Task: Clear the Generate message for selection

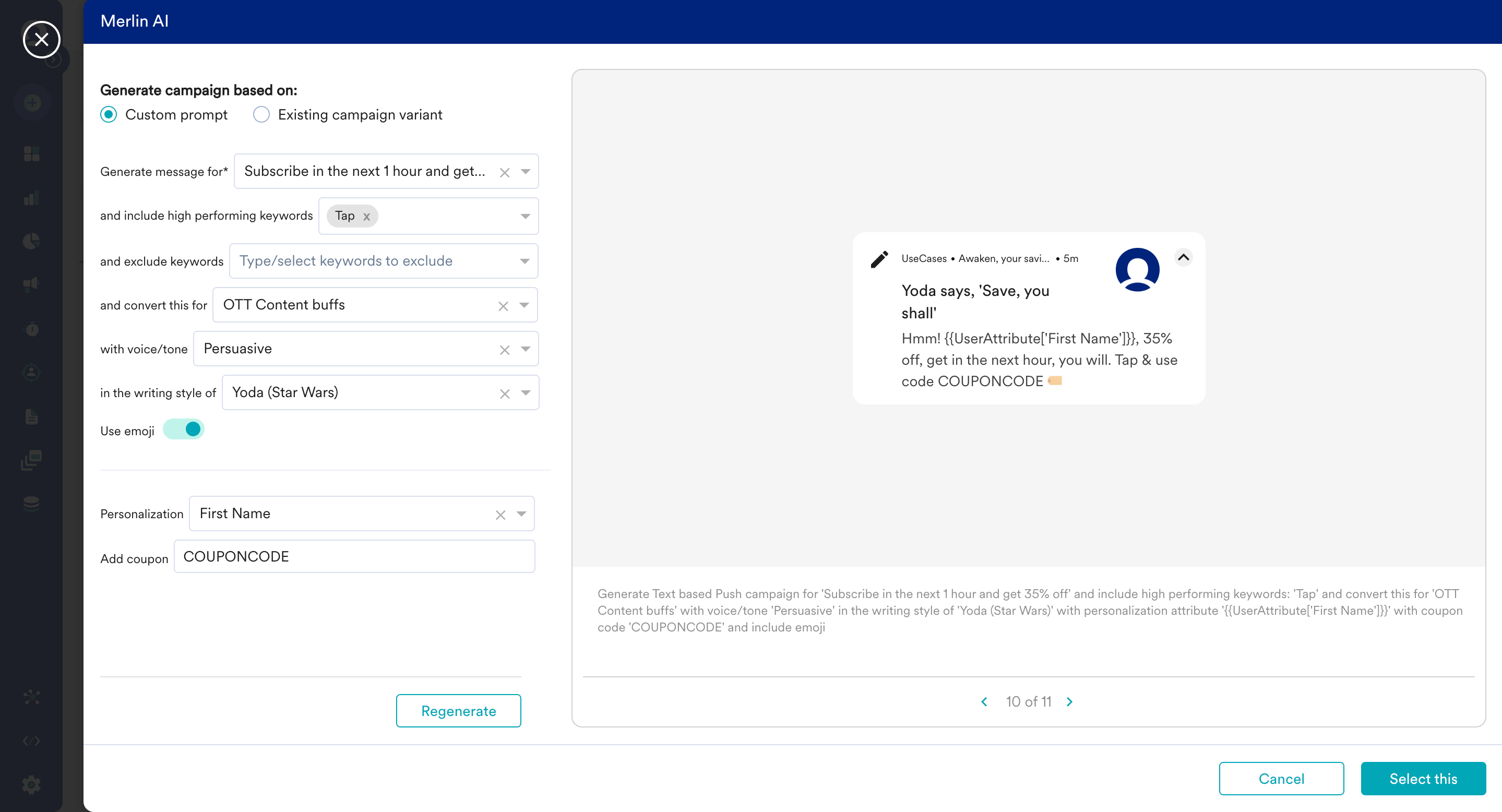Action: (504, 172)
